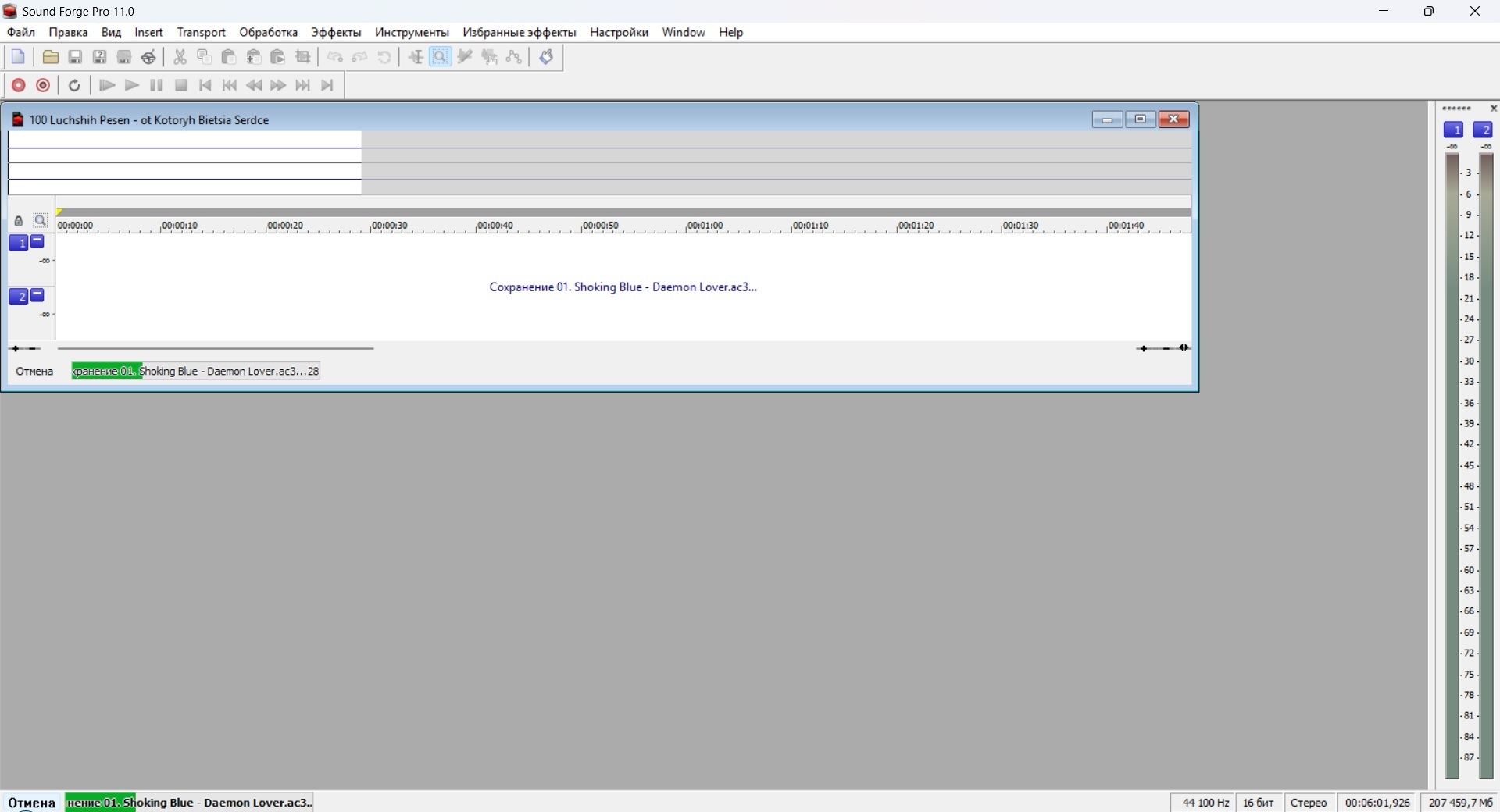Click the Stop transport button
This screenshot has width=1500, height=812.
181,86
